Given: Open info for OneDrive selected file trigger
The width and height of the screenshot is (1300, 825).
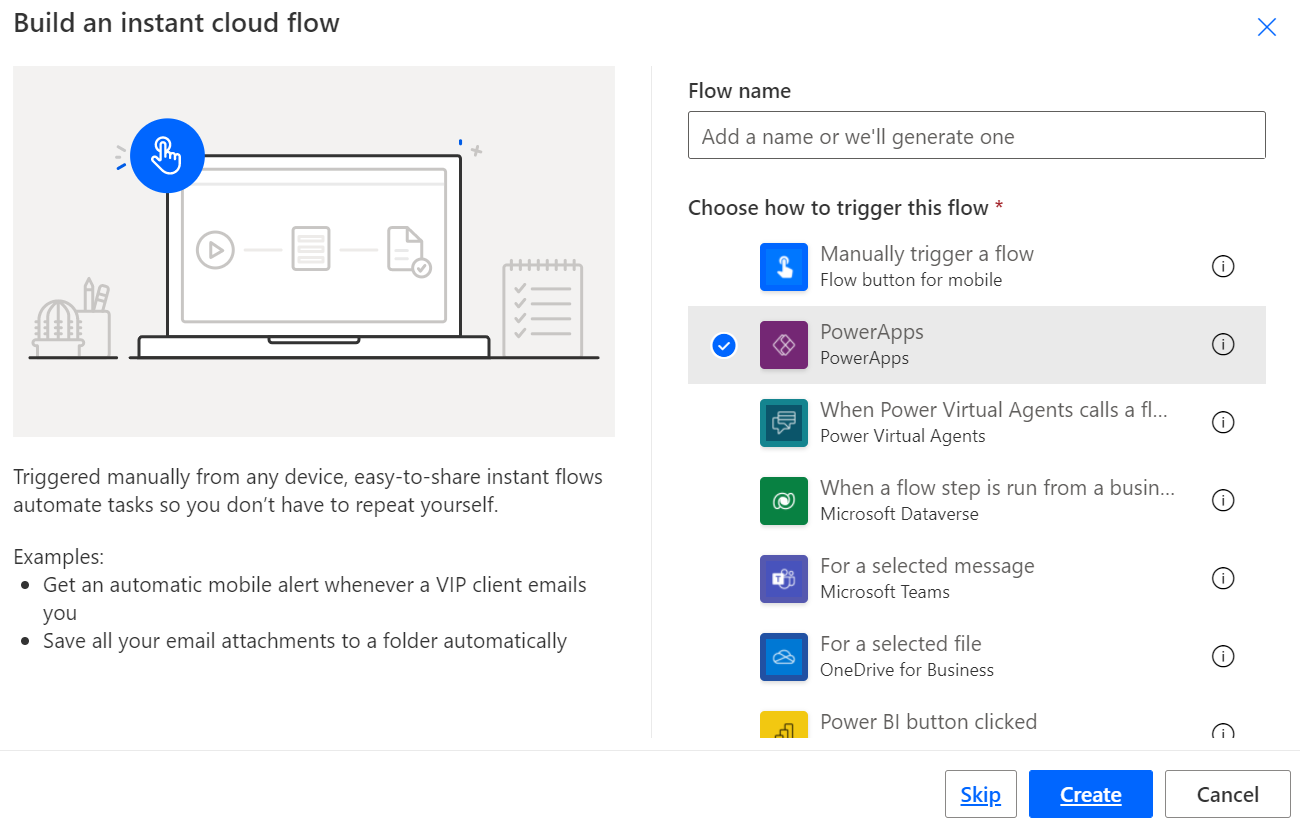Looking at the screenshot, I should tap(1223, 656).
